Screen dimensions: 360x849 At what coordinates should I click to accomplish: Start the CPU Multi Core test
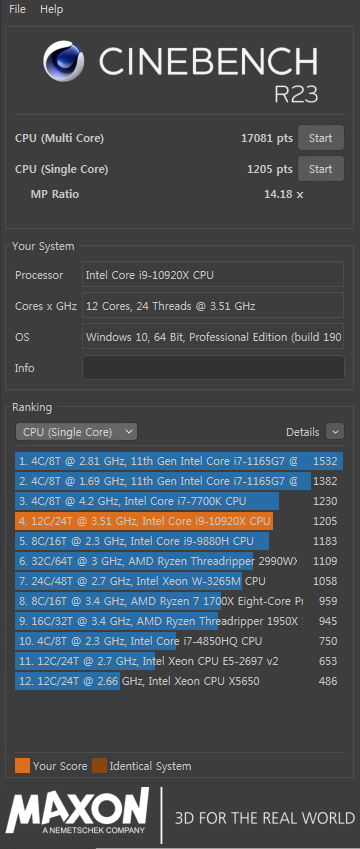(320, 138)
